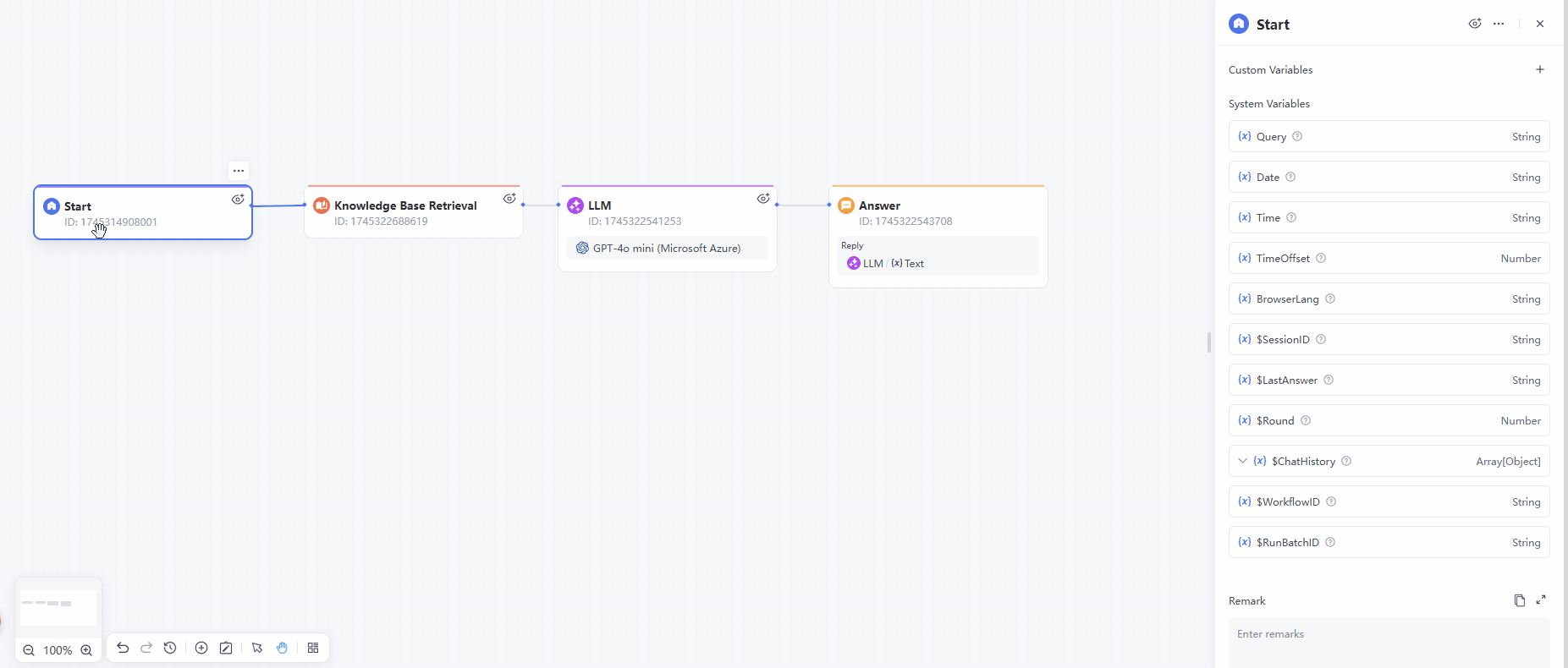1568x668 pixels.
Task: Select the Answer node title
Action: (x=879, y=205)
